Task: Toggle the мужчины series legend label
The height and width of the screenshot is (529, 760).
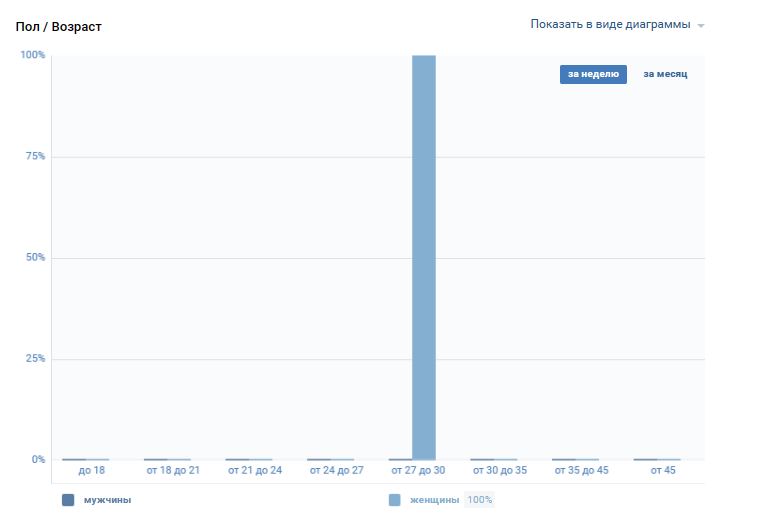Action: [107, 500]
